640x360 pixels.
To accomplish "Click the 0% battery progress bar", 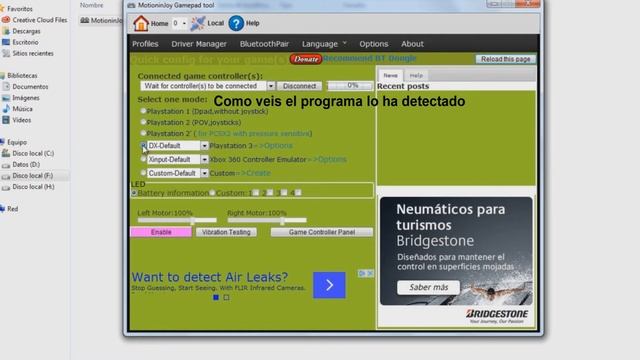I will point(350,86).
